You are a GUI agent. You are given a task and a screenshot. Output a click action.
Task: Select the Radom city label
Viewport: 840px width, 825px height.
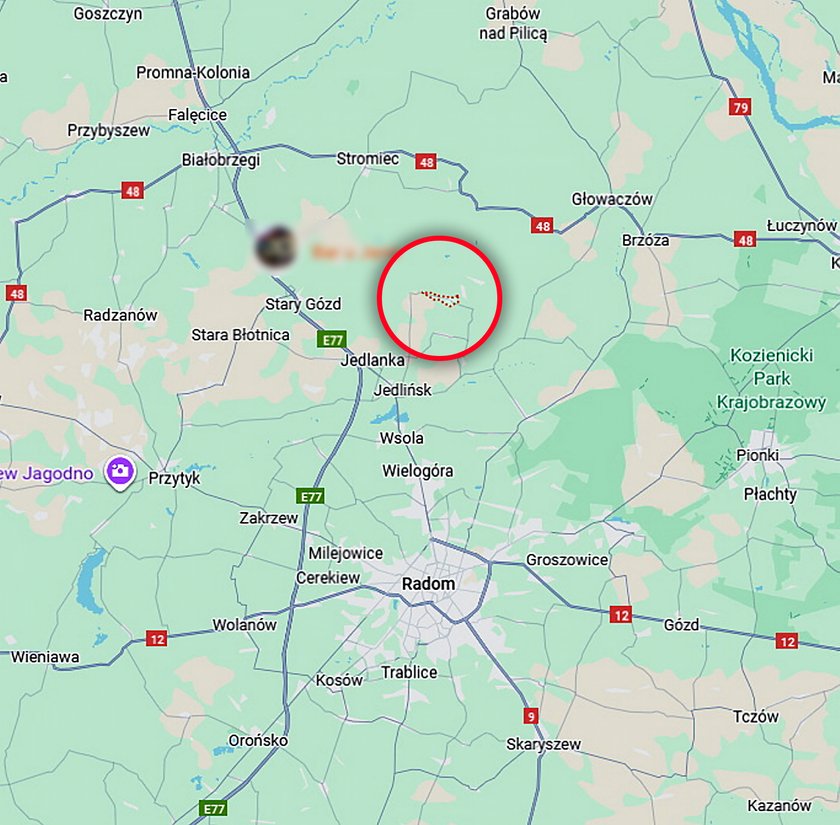[x=428, y=583]
